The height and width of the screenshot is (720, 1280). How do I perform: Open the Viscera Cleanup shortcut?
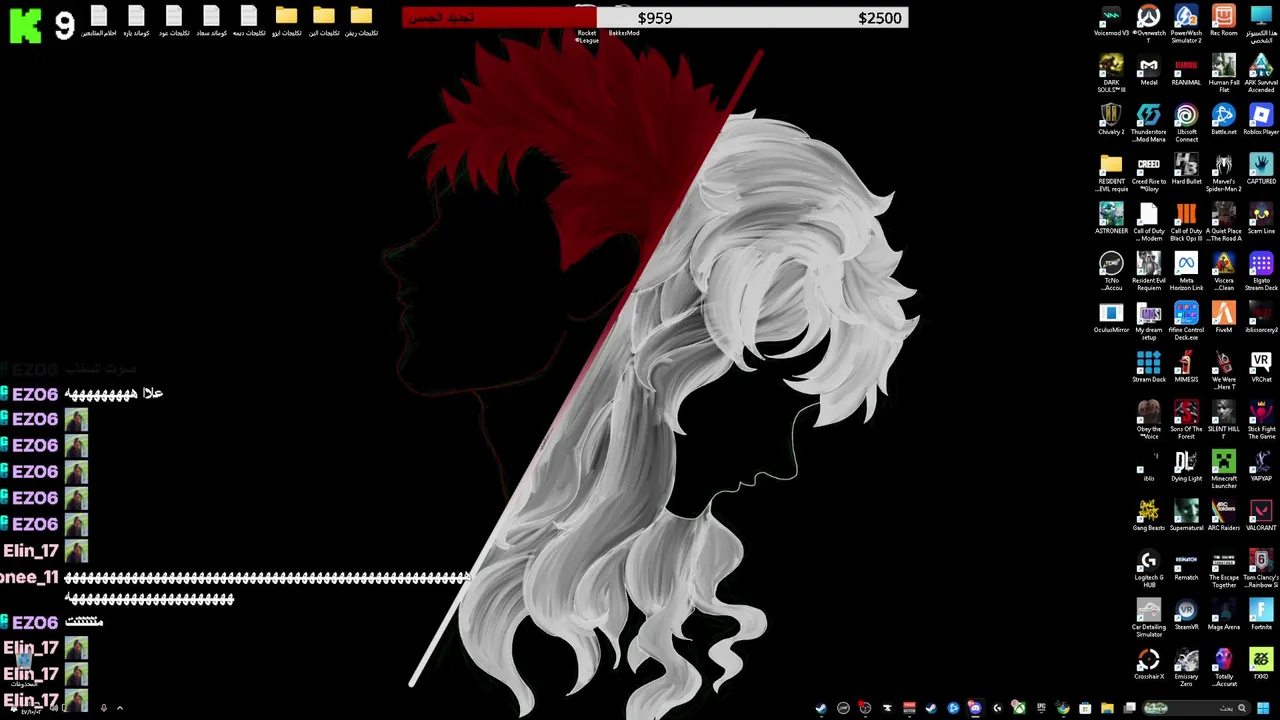click(1223, 271)
